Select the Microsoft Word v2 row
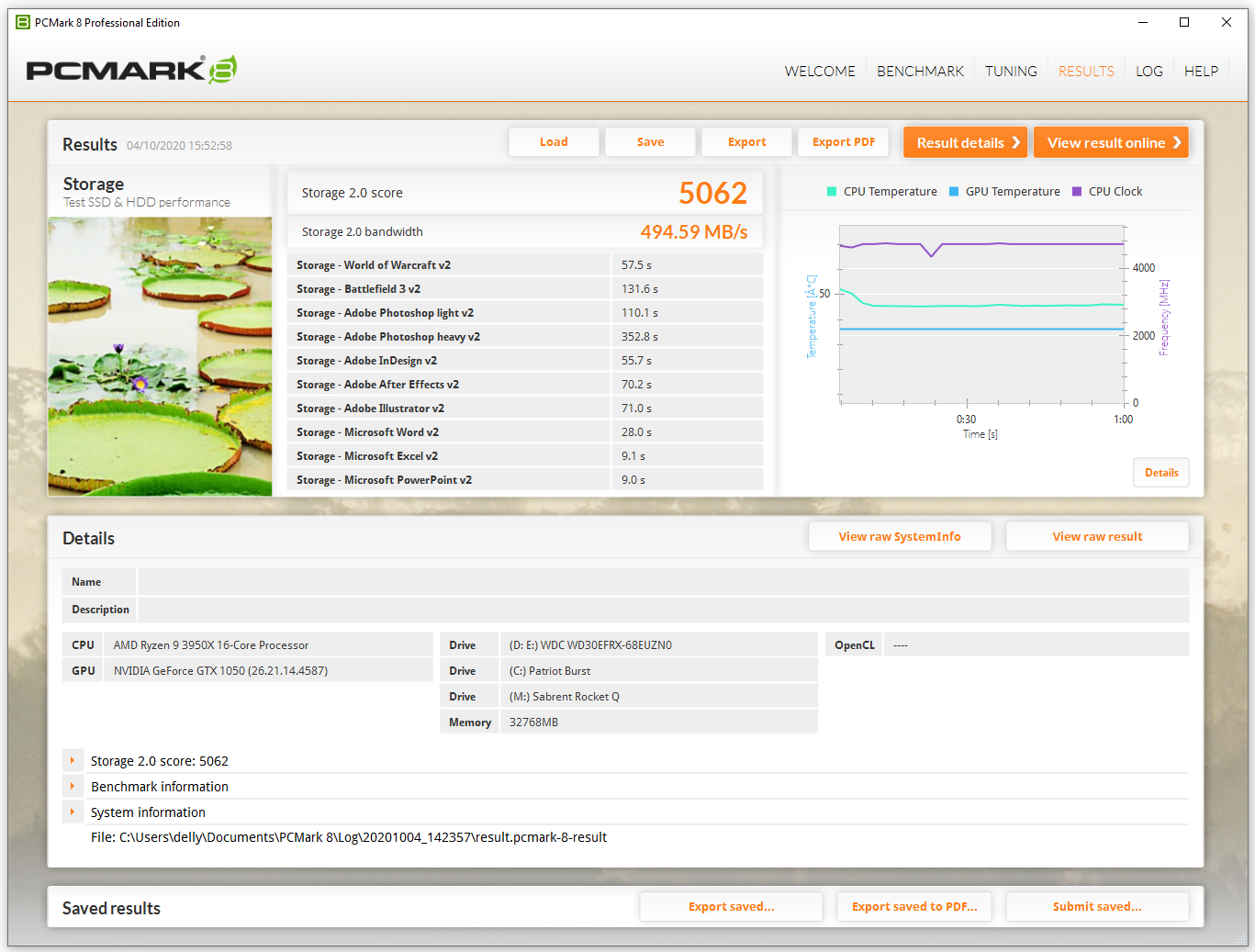The image size is (1255, 952). tap(525, 431)
